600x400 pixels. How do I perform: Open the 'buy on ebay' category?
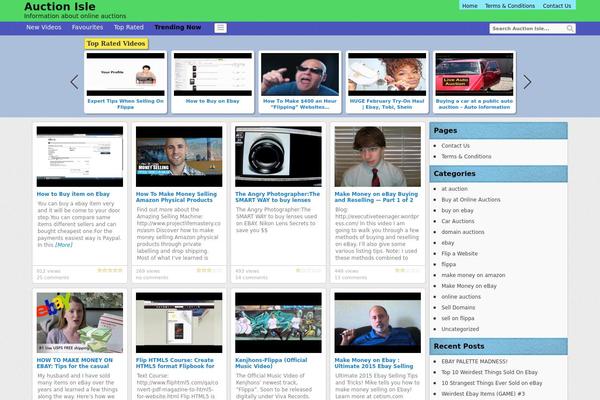(x=457, y=211)
